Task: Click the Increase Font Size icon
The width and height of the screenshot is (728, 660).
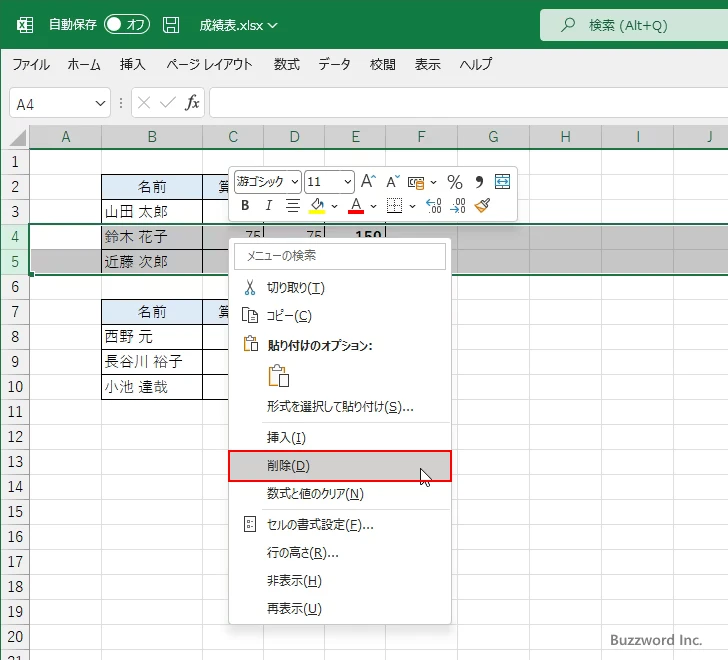Action: coord(369,181)
